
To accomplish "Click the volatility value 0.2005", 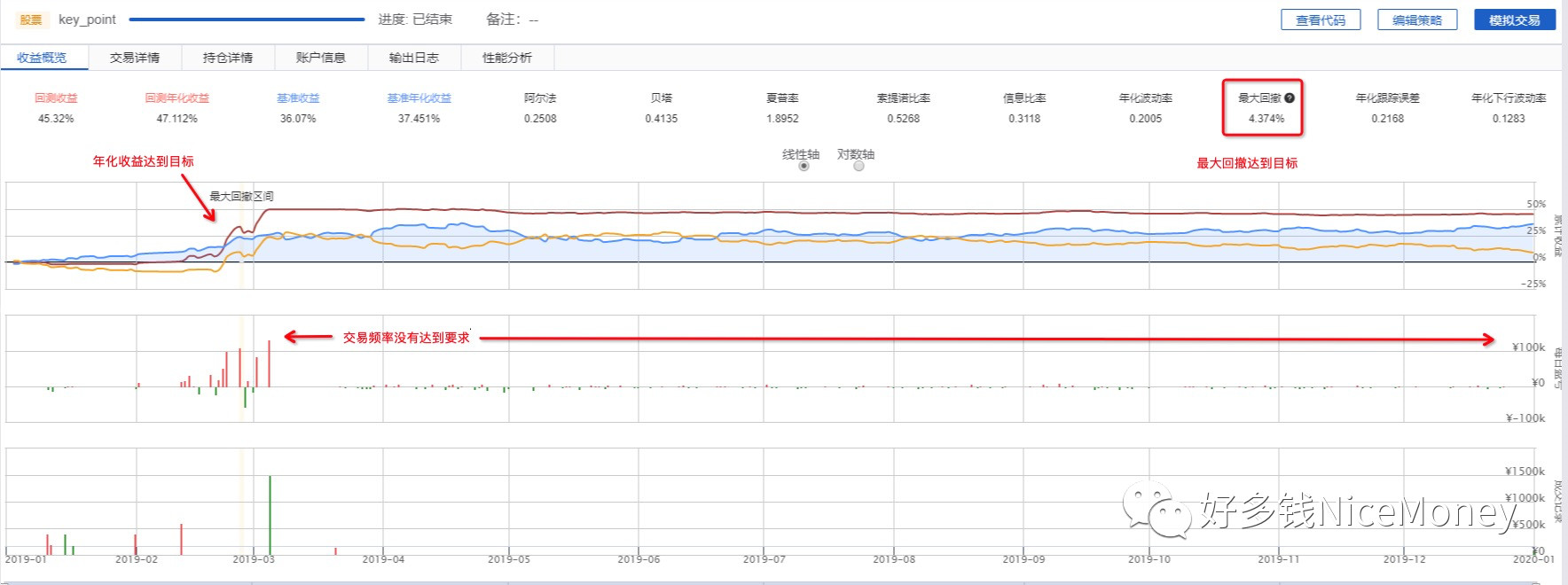I will [1146, 119].
